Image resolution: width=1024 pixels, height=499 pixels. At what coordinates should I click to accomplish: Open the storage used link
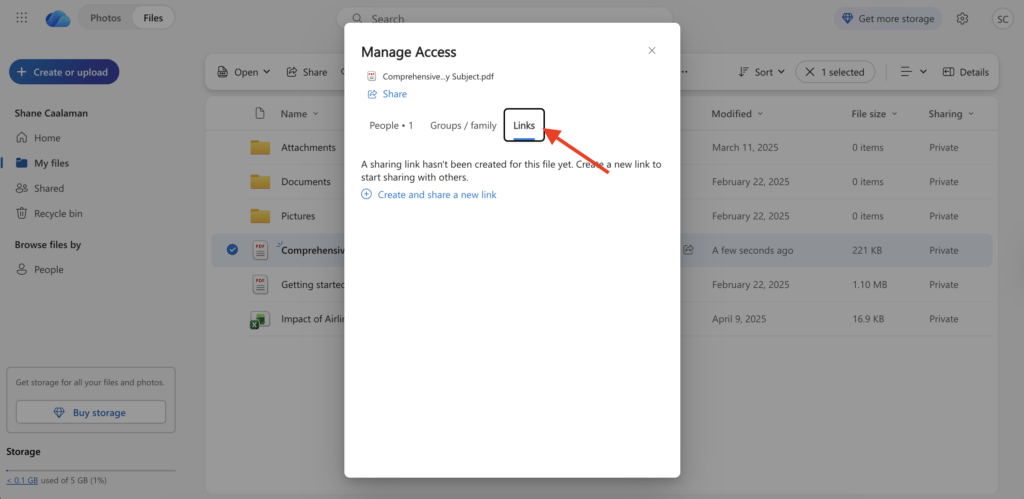[x=22, y=480]
